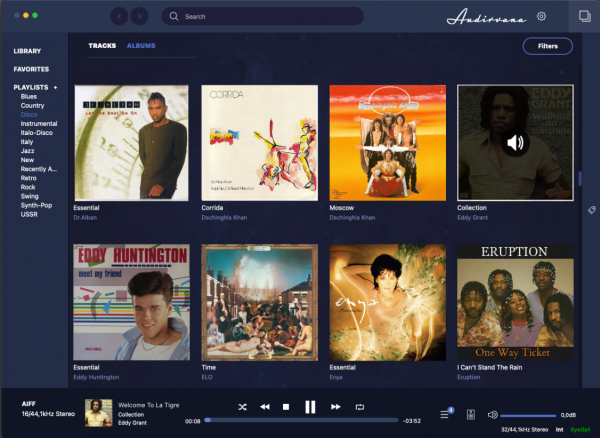Open Audirvana settings gear
Viewport: 600px width, 438px height.
(541, 16)
